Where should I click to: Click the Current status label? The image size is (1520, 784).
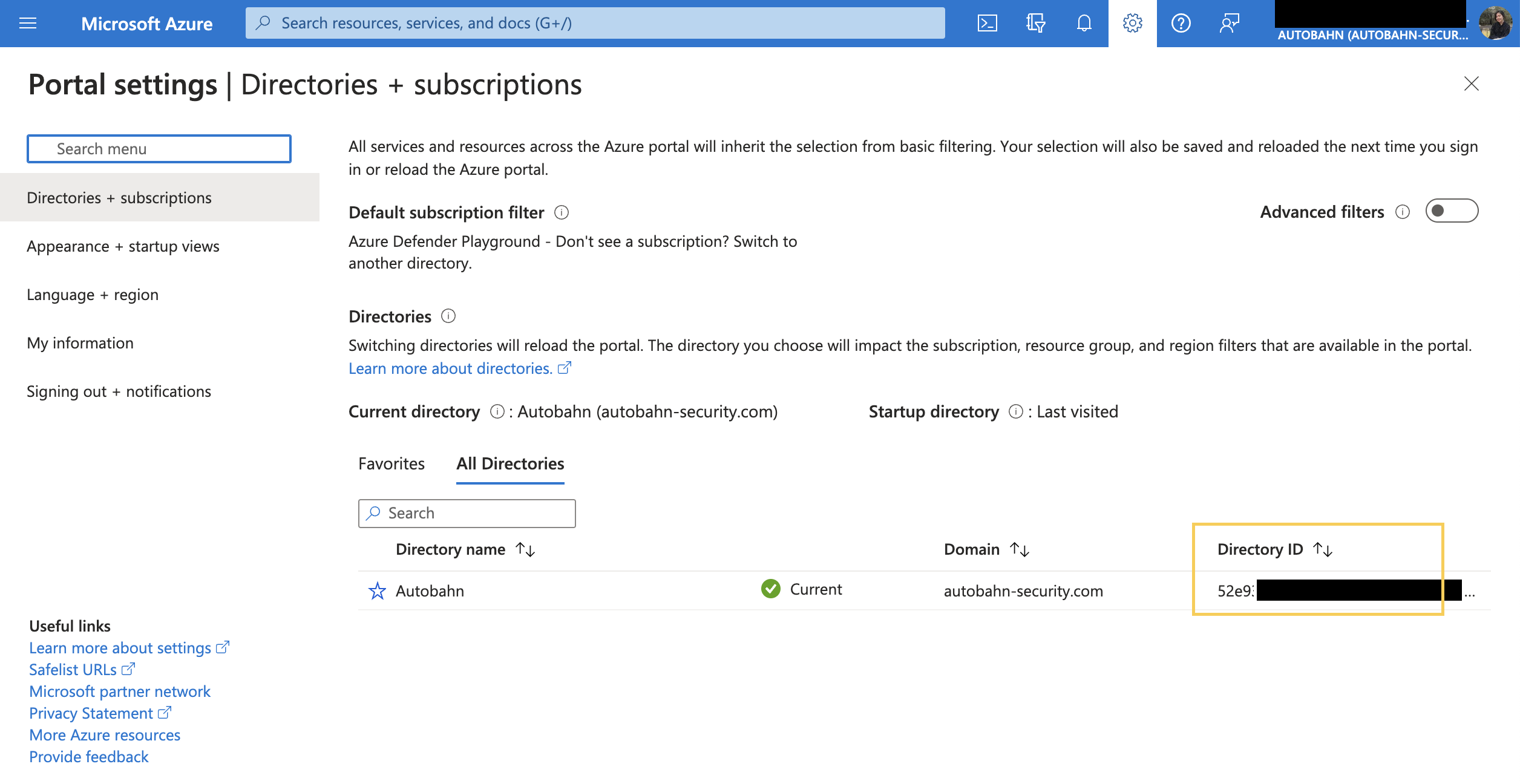click(x=816, y=589)
